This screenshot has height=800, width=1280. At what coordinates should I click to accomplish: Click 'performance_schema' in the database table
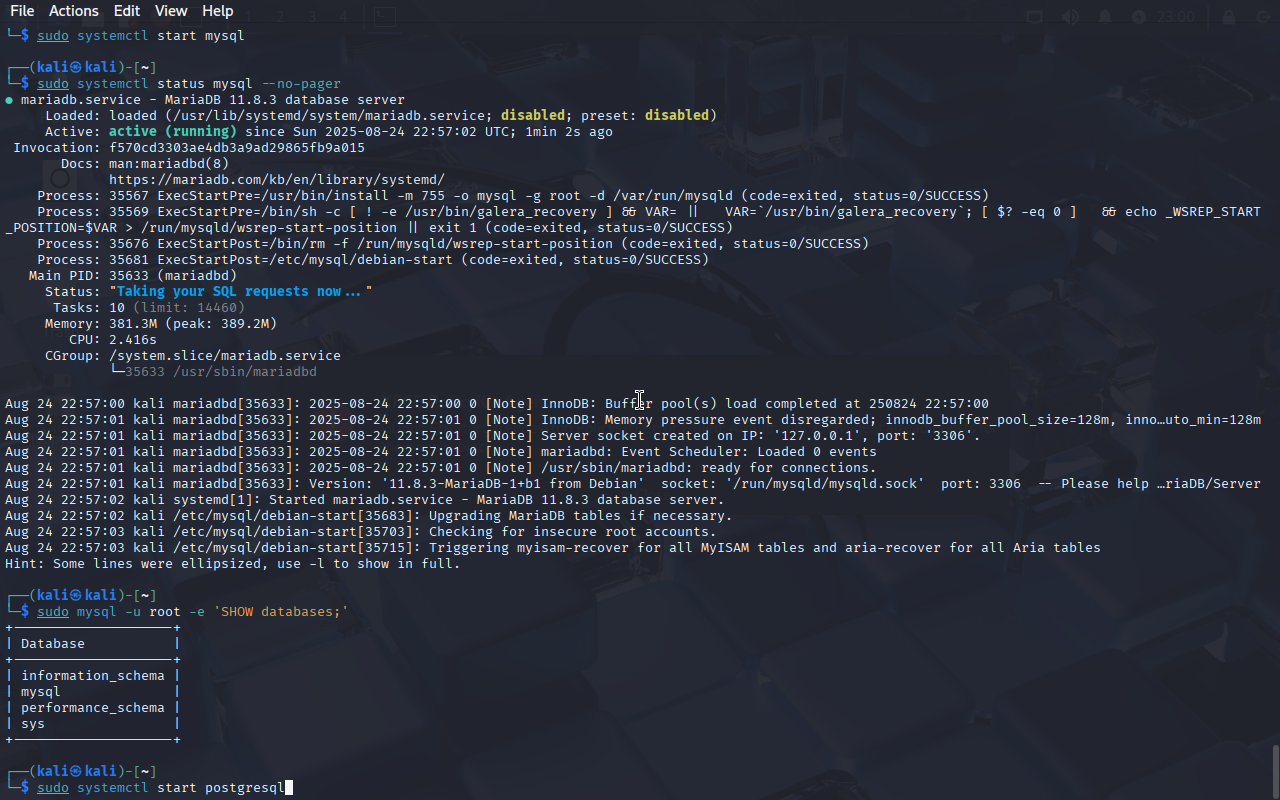pos(93,708)
